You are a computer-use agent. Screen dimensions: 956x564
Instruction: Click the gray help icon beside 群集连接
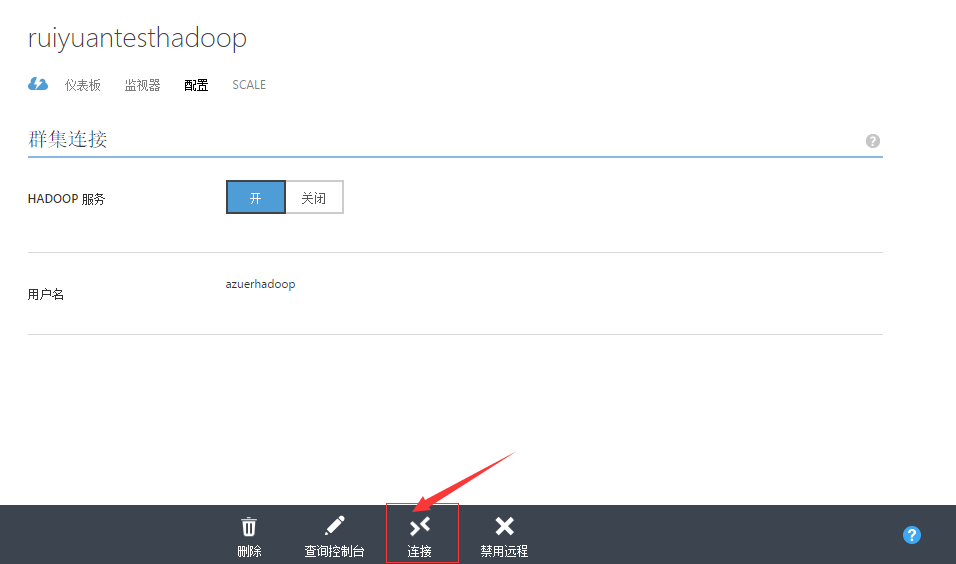coord(873,141)
